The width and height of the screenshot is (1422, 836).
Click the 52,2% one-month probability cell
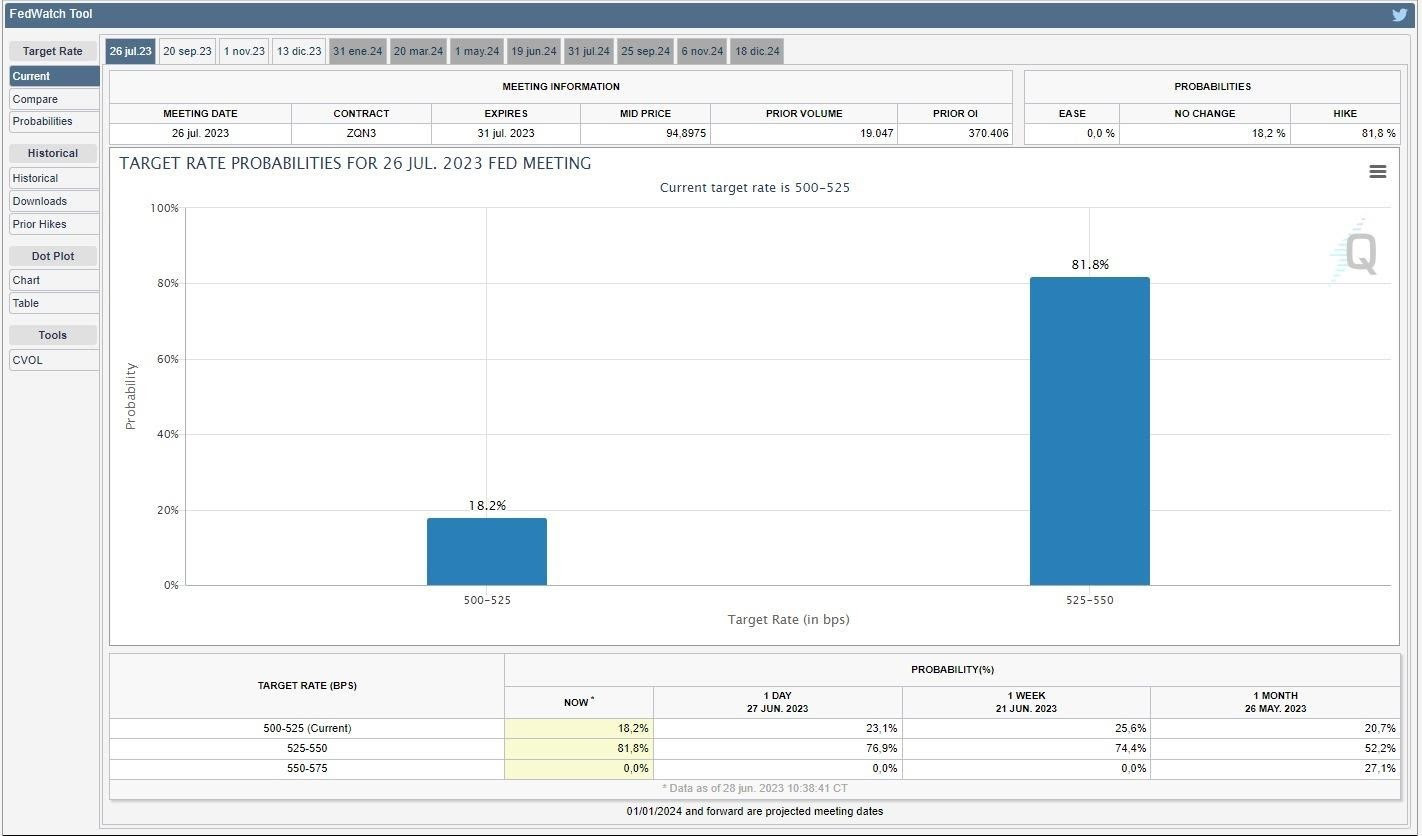(x=1275, y=748)
